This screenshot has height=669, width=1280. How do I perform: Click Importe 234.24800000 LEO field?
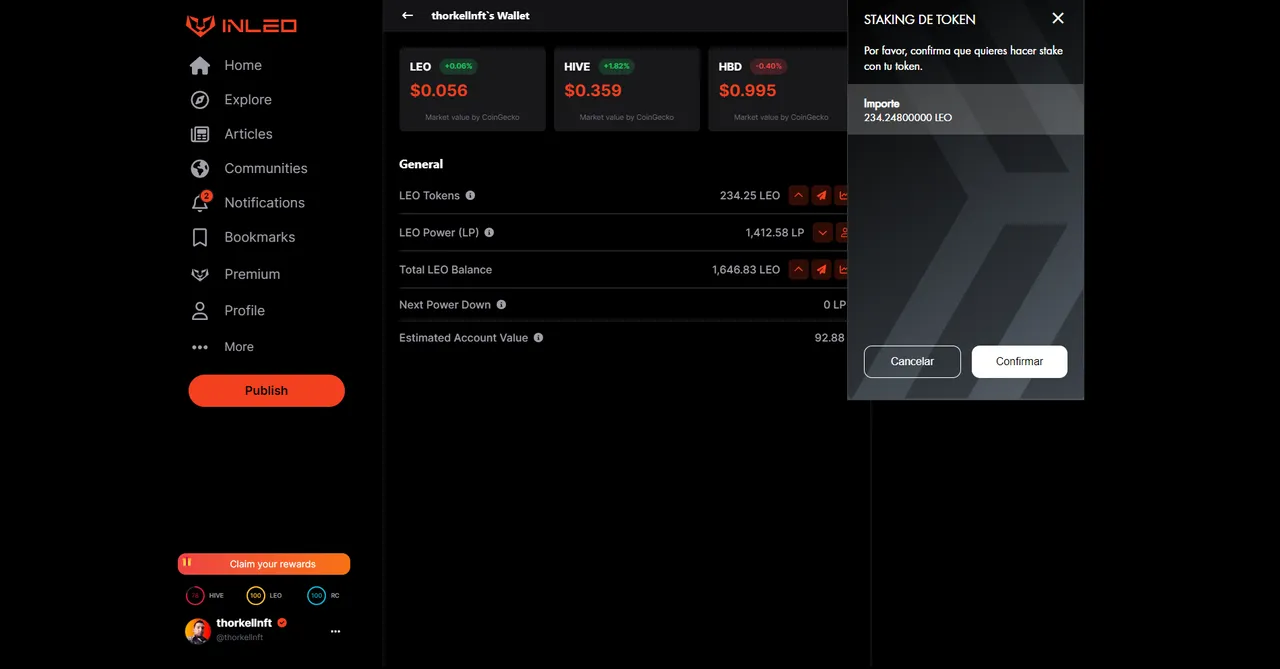click(965, 110)
